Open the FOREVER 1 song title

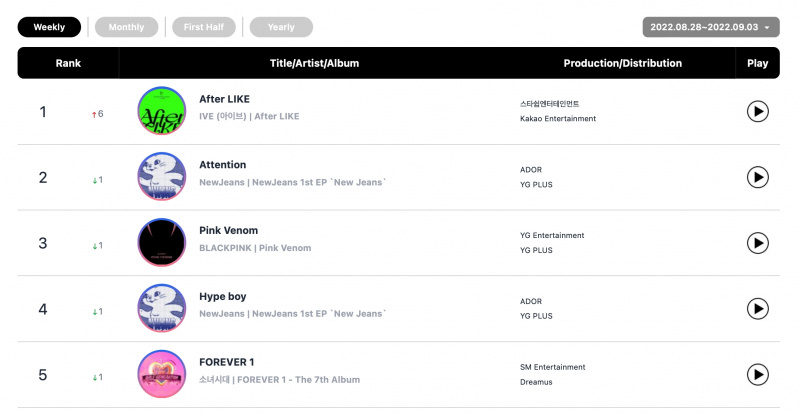click(x=227, y=362)
